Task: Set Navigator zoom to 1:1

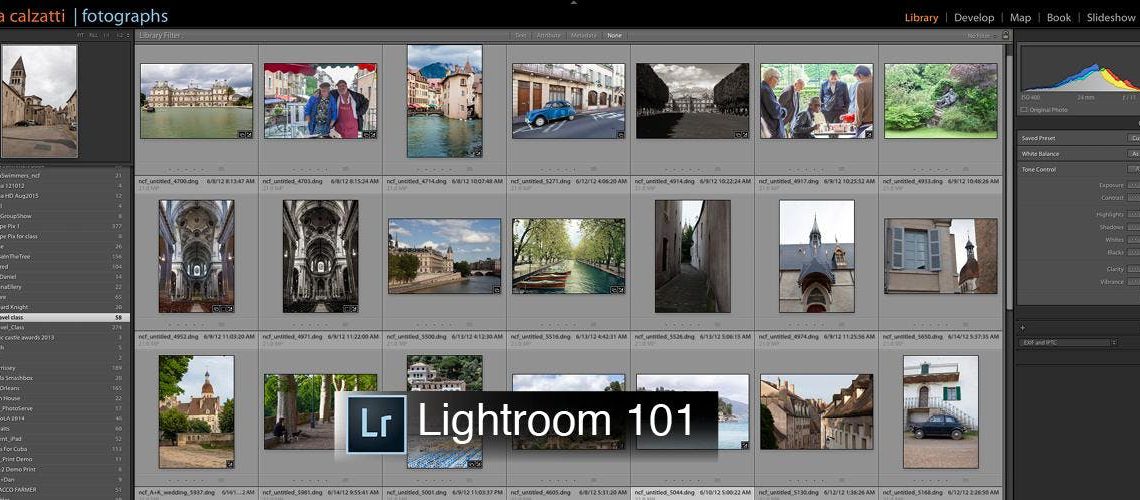Action: [106, 35]
